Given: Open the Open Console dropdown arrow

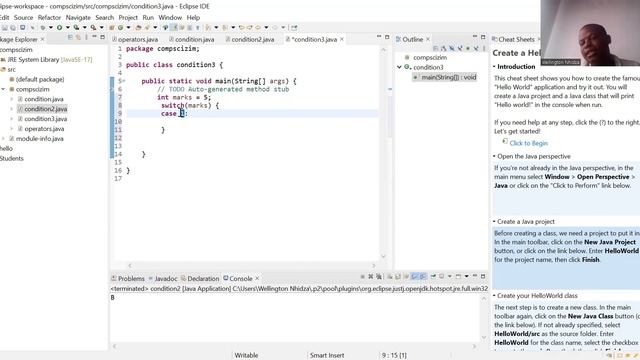Looking at the screenshot, I should coord(467,277).
